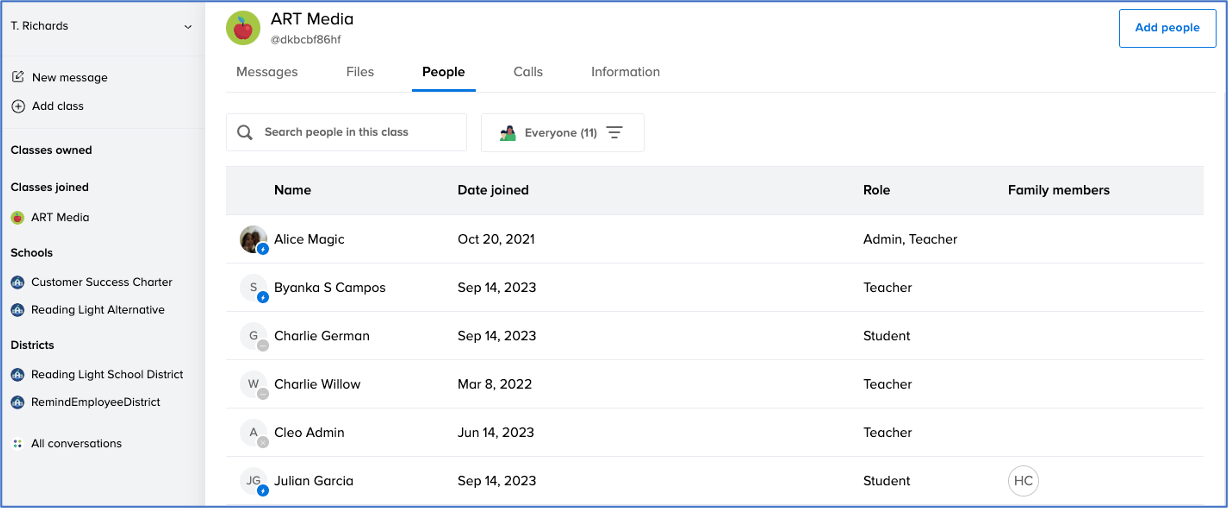
Task: Open the Everyone (11) filter dropdown
Action: 561,133
